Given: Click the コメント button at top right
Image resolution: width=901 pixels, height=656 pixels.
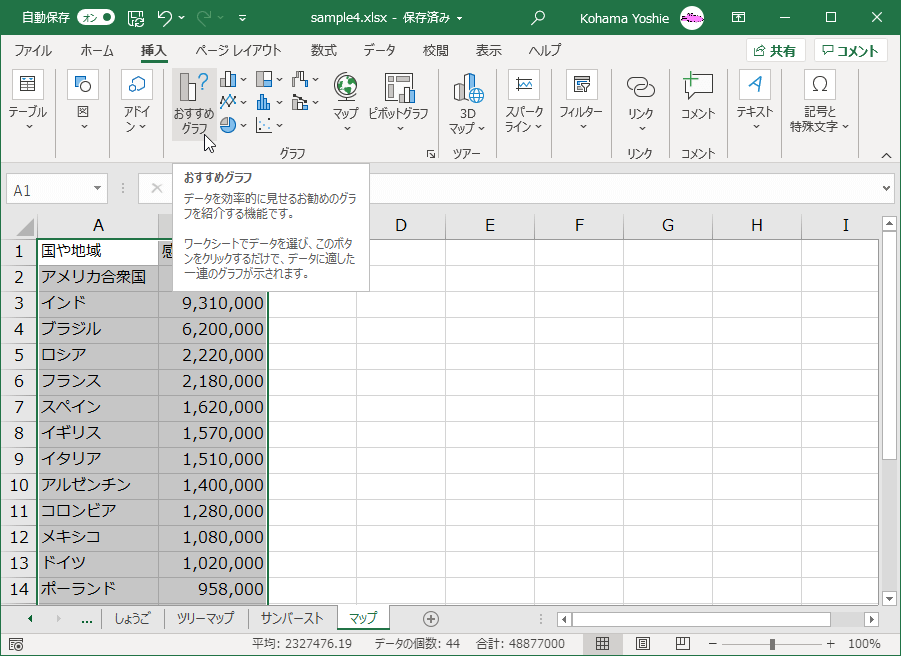Looking at the screenshot, I should coord(850,51).
